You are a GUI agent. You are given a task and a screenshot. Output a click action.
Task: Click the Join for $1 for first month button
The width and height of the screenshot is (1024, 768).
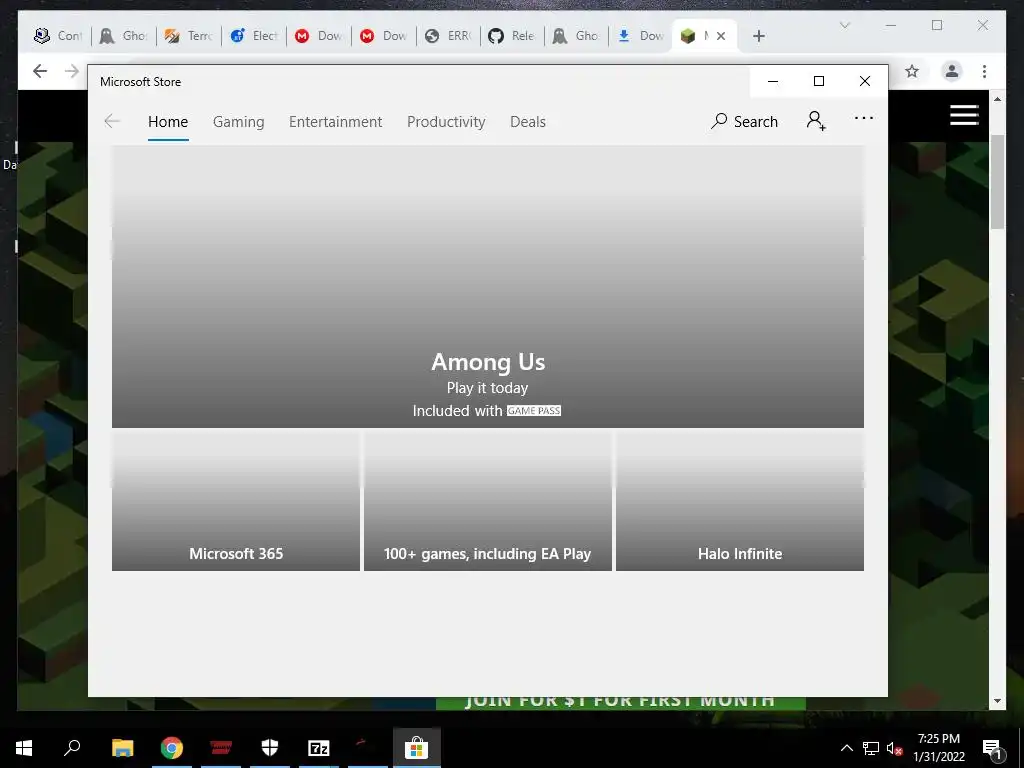point(620,703)
